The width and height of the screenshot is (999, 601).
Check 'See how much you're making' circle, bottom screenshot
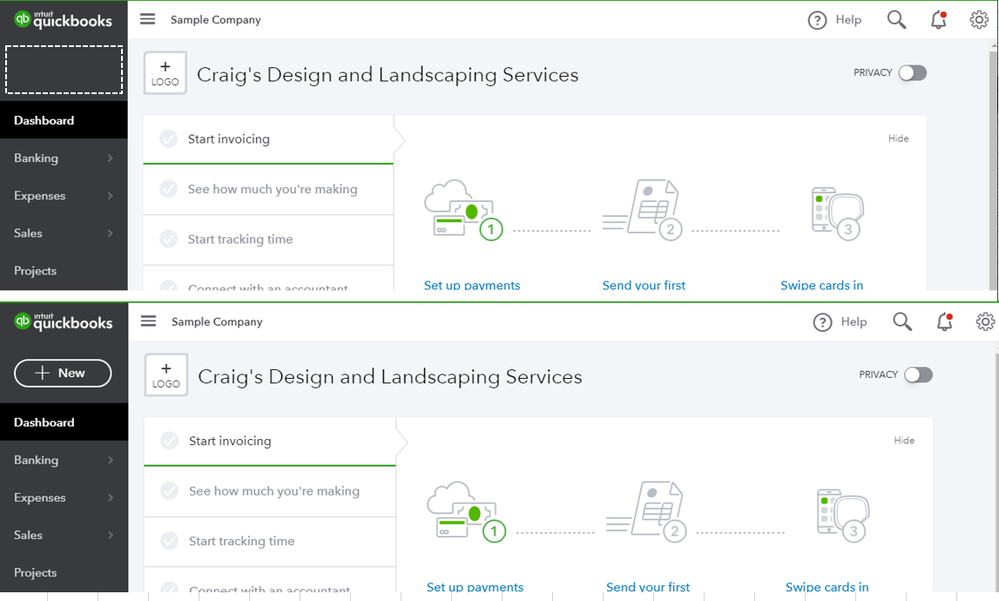click(x=169, y=491)
